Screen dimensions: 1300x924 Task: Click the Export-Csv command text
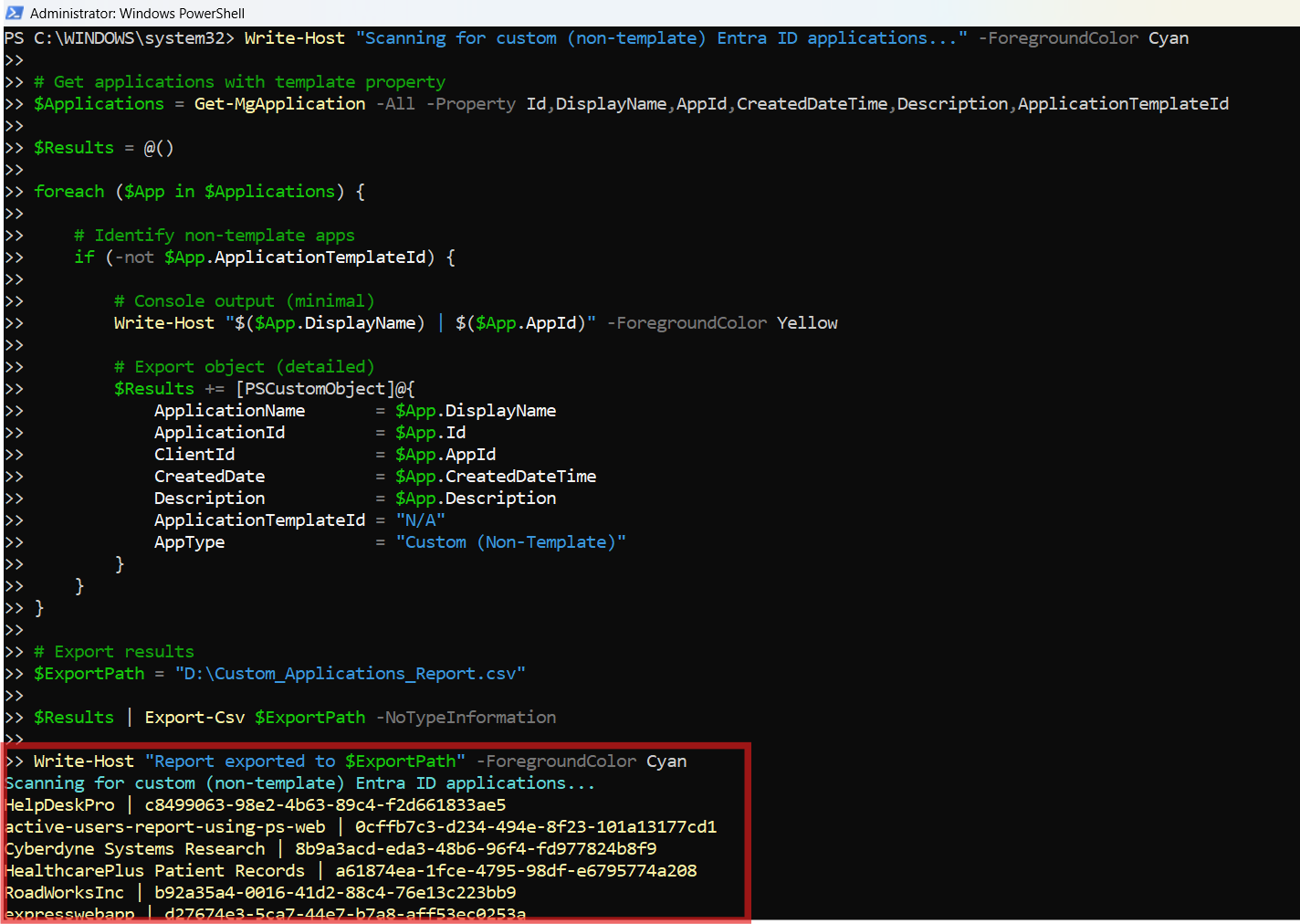pyautogui.click(x=194, y=718)
